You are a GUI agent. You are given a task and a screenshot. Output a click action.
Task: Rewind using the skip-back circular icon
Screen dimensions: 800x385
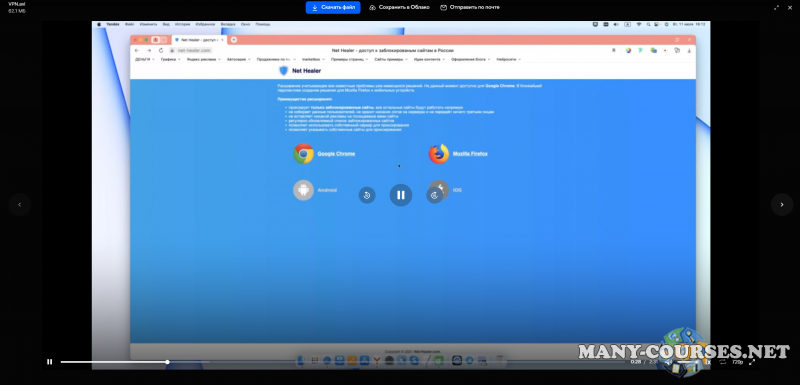(x=367, y=195)
